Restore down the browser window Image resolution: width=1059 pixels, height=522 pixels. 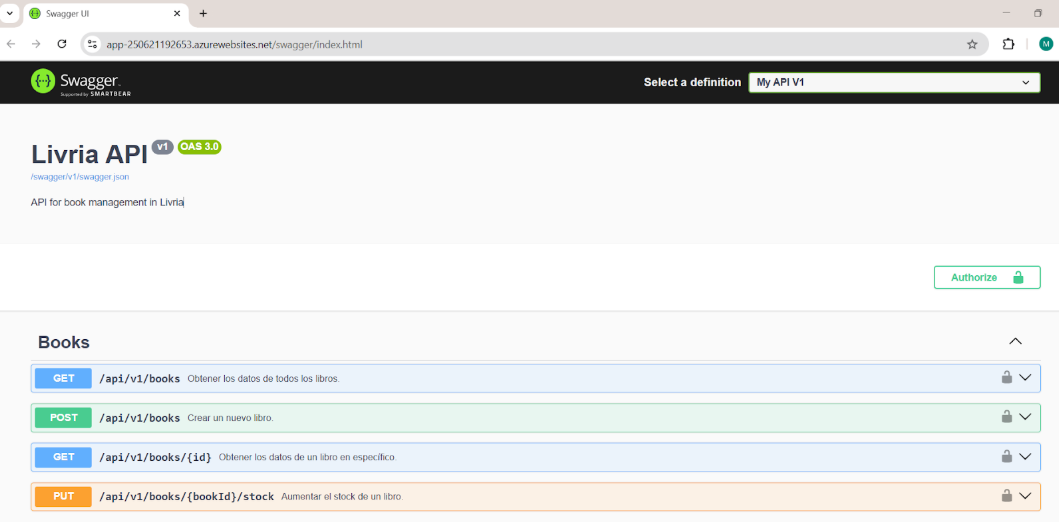pos(1038,13)
